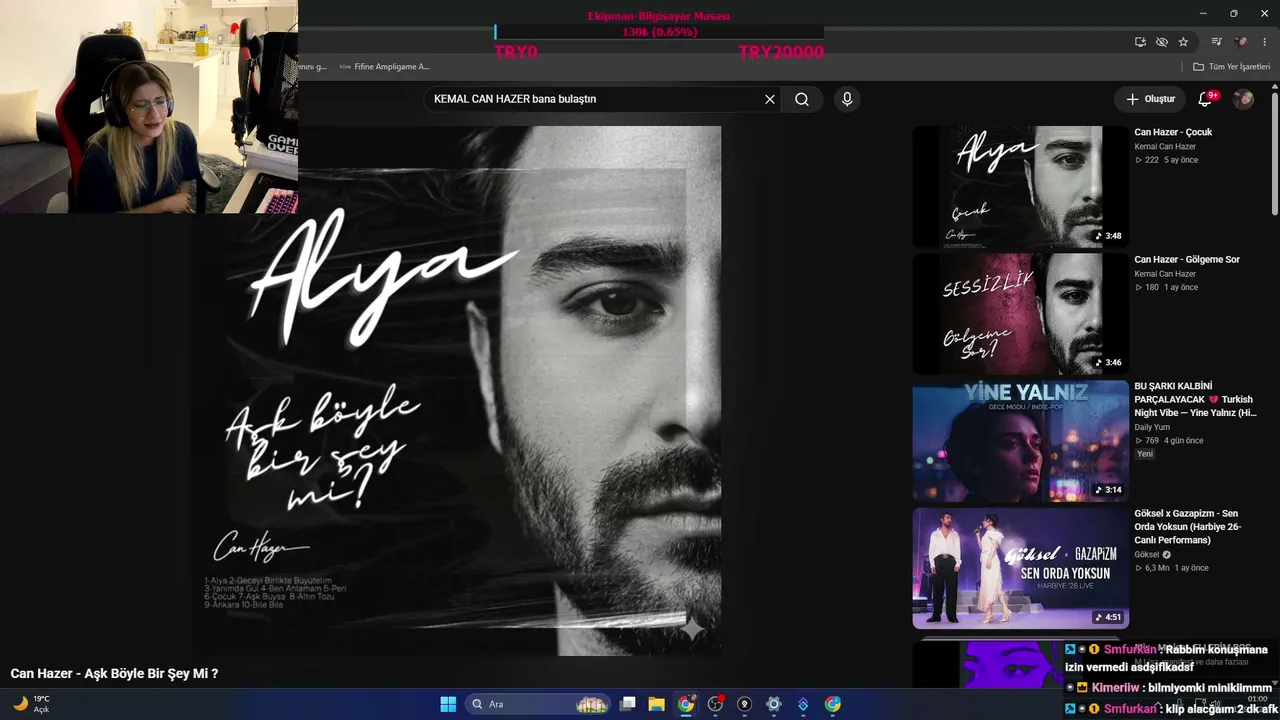Image resolution: width=1280 pixels, height=720 pixels.
Task: Open YouTube notifications bell
Action: click(1206, 99)
